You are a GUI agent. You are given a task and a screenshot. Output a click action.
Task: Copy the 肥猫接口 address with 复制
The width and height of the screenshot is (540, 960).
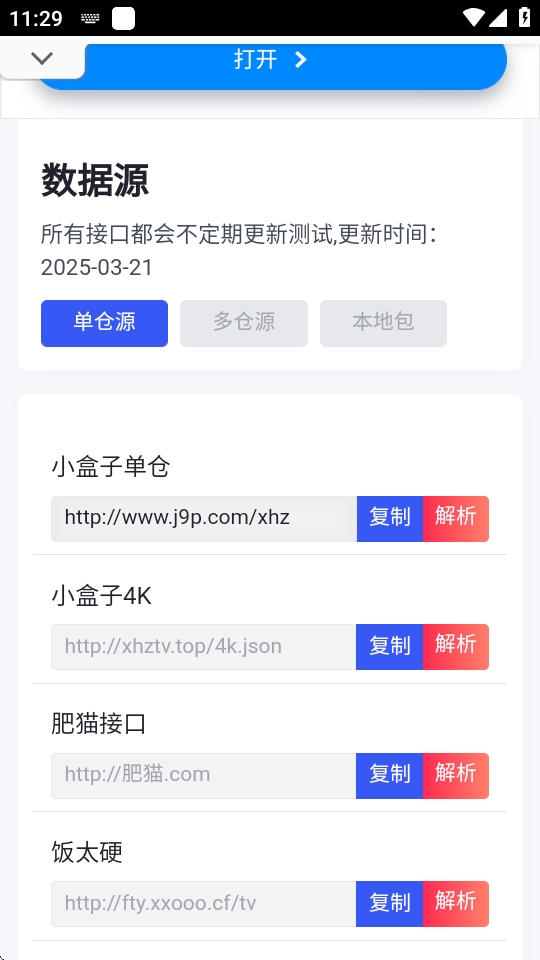point(389,776)
